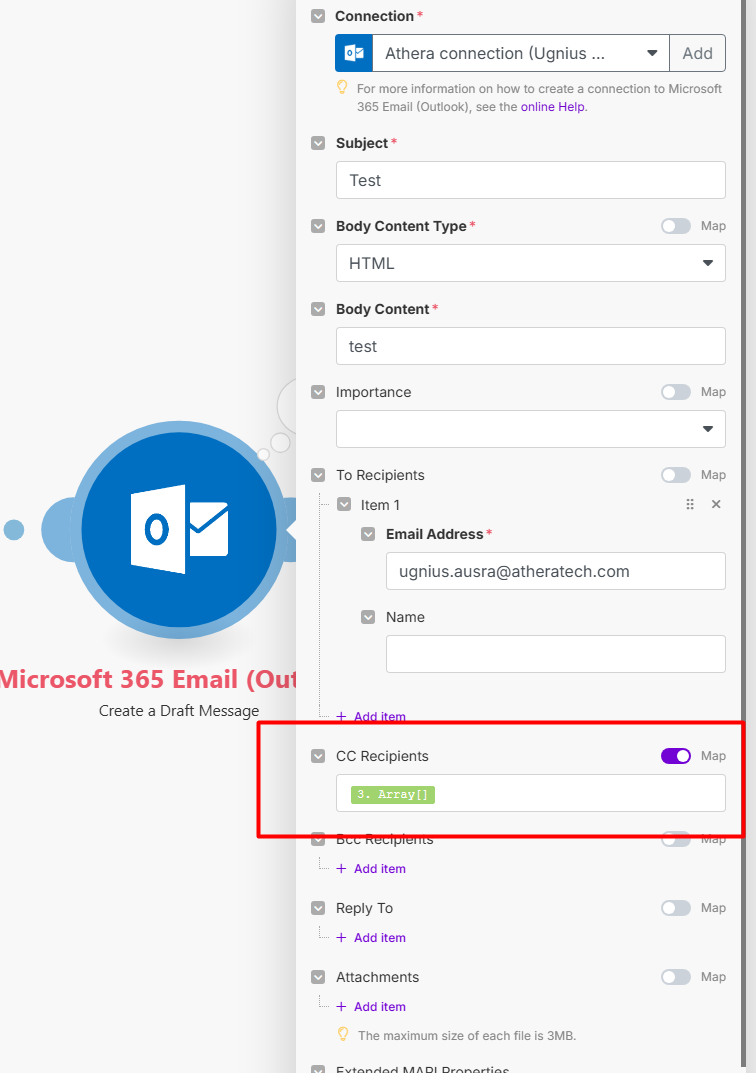Click the Microsoft 365 Email module title
The height and width of the screenshot is (1073, 756).
click(148, 680)
